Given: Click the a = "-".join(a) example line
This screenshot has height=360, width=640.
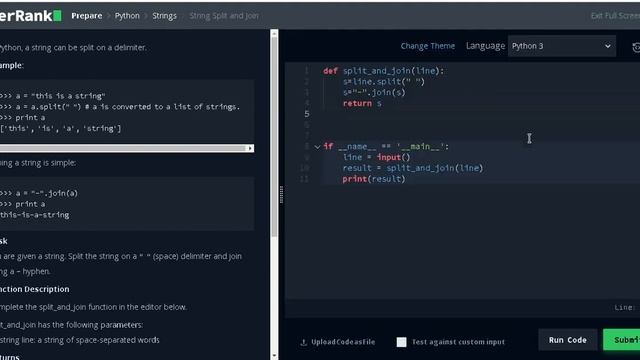Looking at the screenshot, I should point(39,193).
